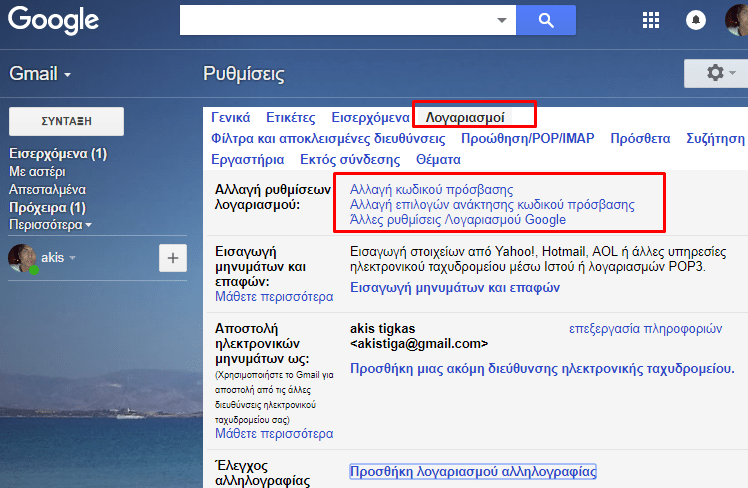Open the Πρόσθετα tab

click(640, 138)
